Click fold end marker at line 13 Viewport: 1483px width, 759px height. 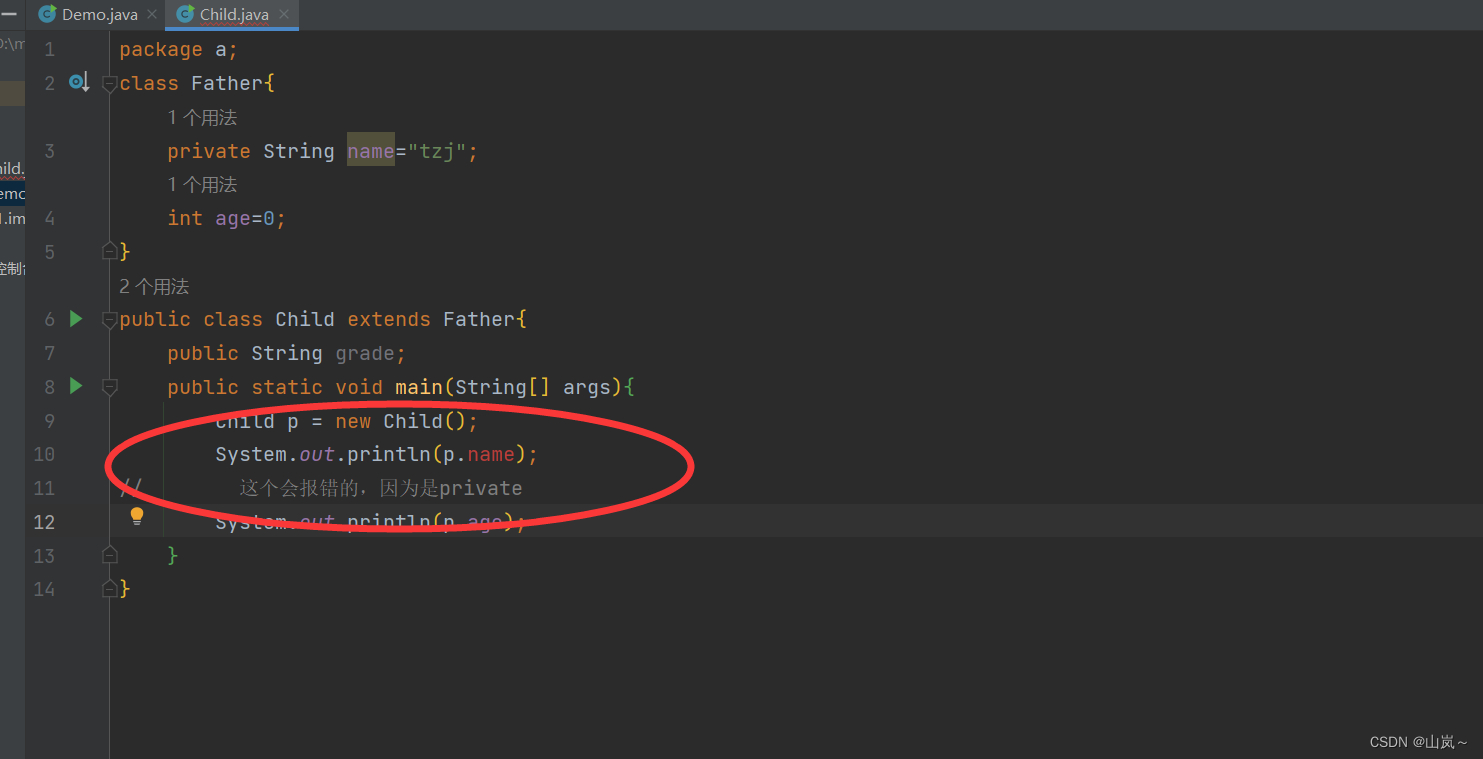coord(110,554)
